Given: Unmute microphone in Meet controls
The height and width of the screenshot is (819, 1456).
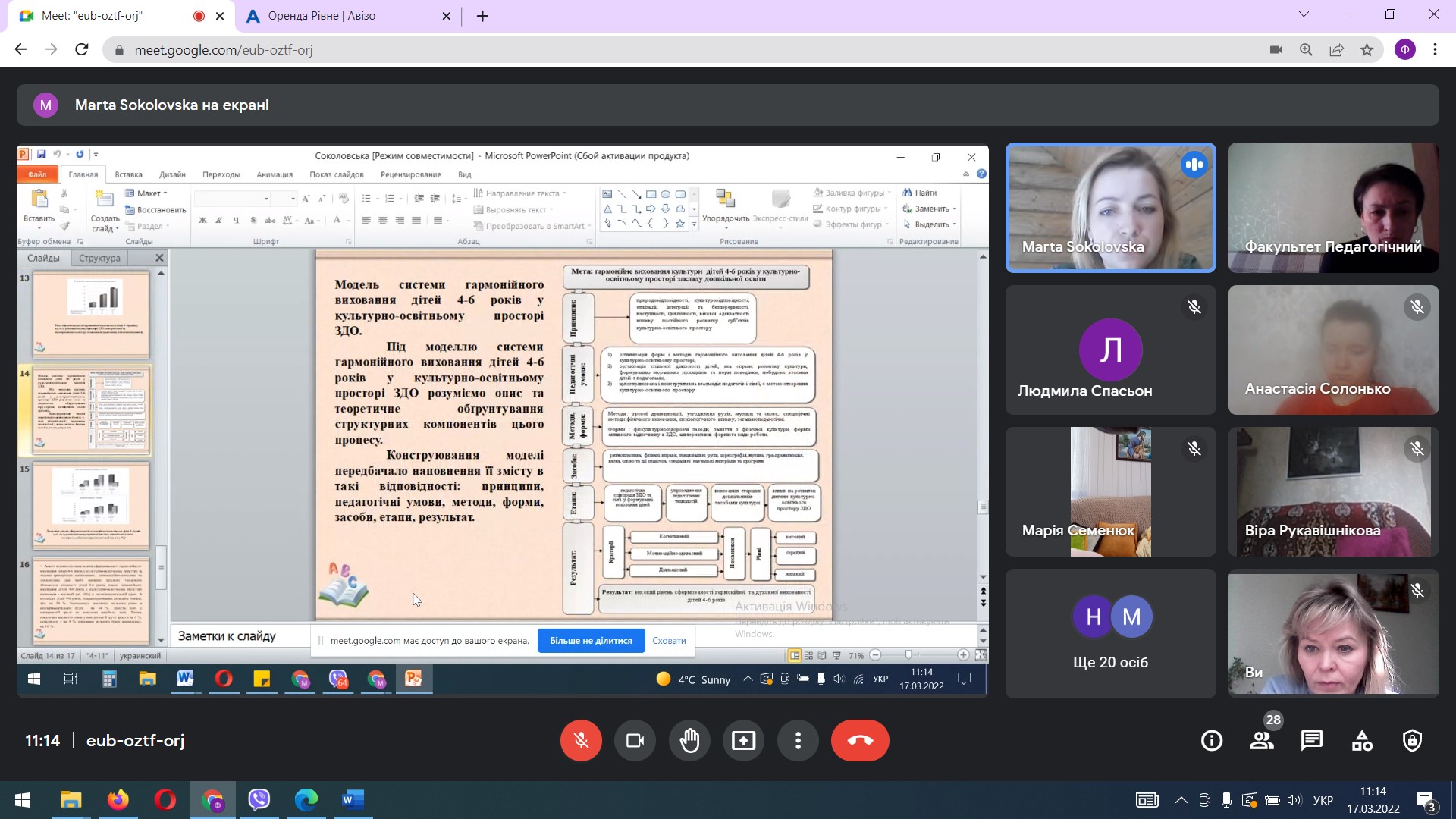Looking at the screenshot, I should click(x=581, y=740).
